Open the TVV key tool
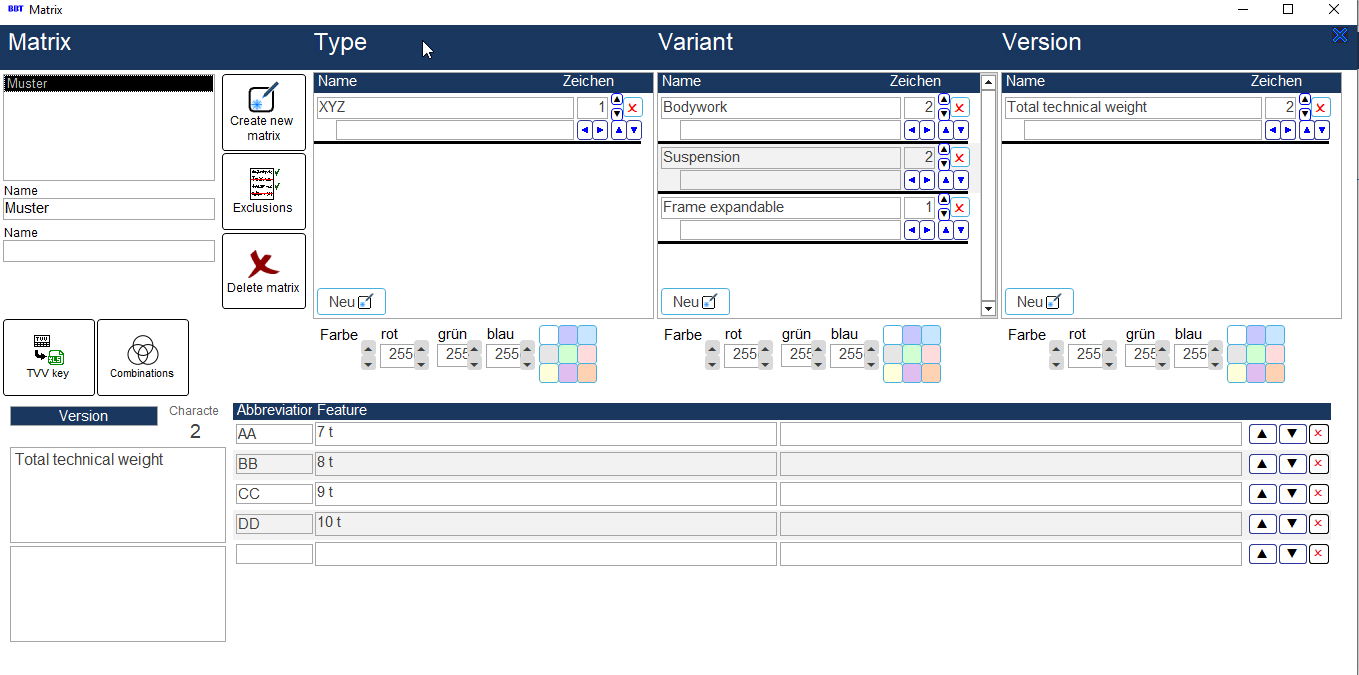This screenshot has height=675, width=1359. (x=49, y=357)
